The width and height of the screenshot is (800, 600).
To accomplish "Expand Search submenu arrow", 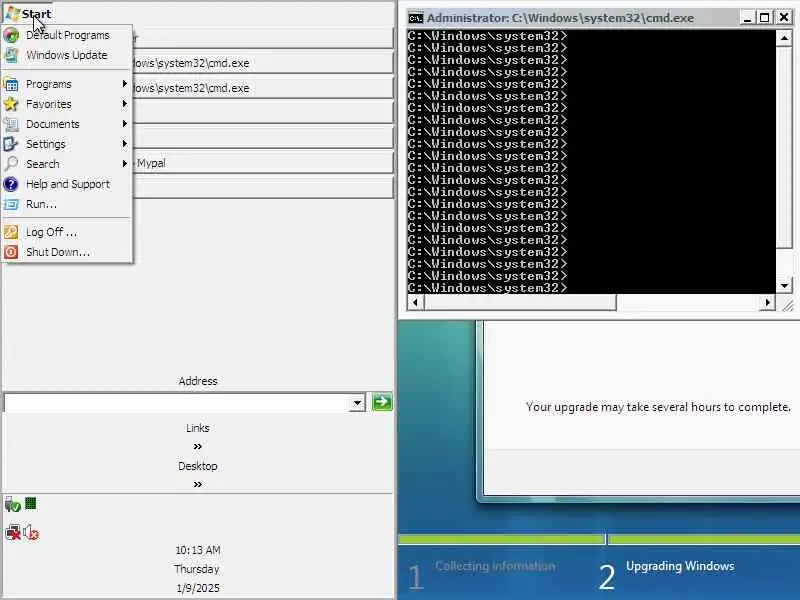I will tap(124, 163).
